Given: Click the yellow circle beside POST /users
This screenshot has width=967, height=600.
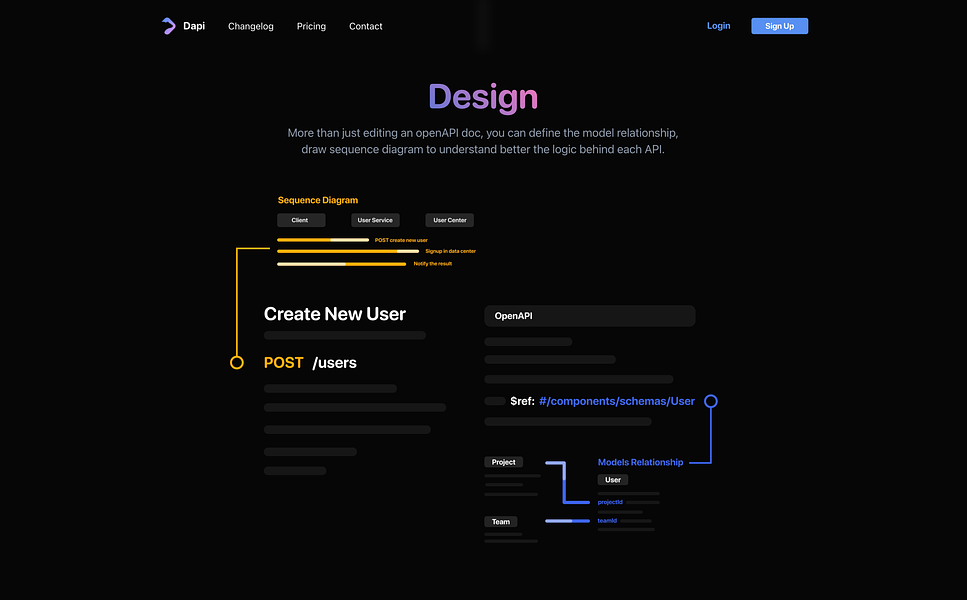Looking at the screenshot, I should [x=237, y=363].
